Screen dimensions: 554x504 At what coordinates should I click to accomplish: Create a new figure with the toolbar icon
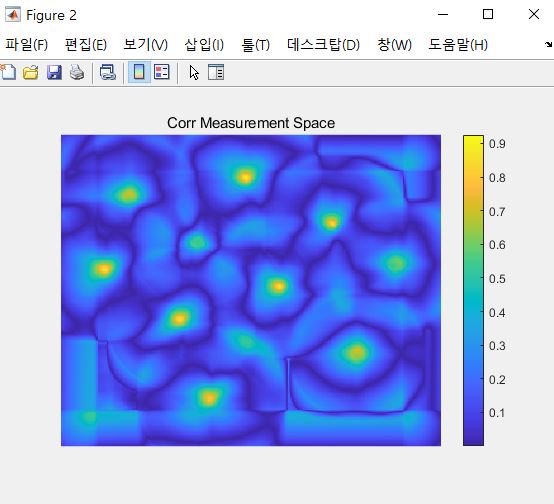(8, 72)
